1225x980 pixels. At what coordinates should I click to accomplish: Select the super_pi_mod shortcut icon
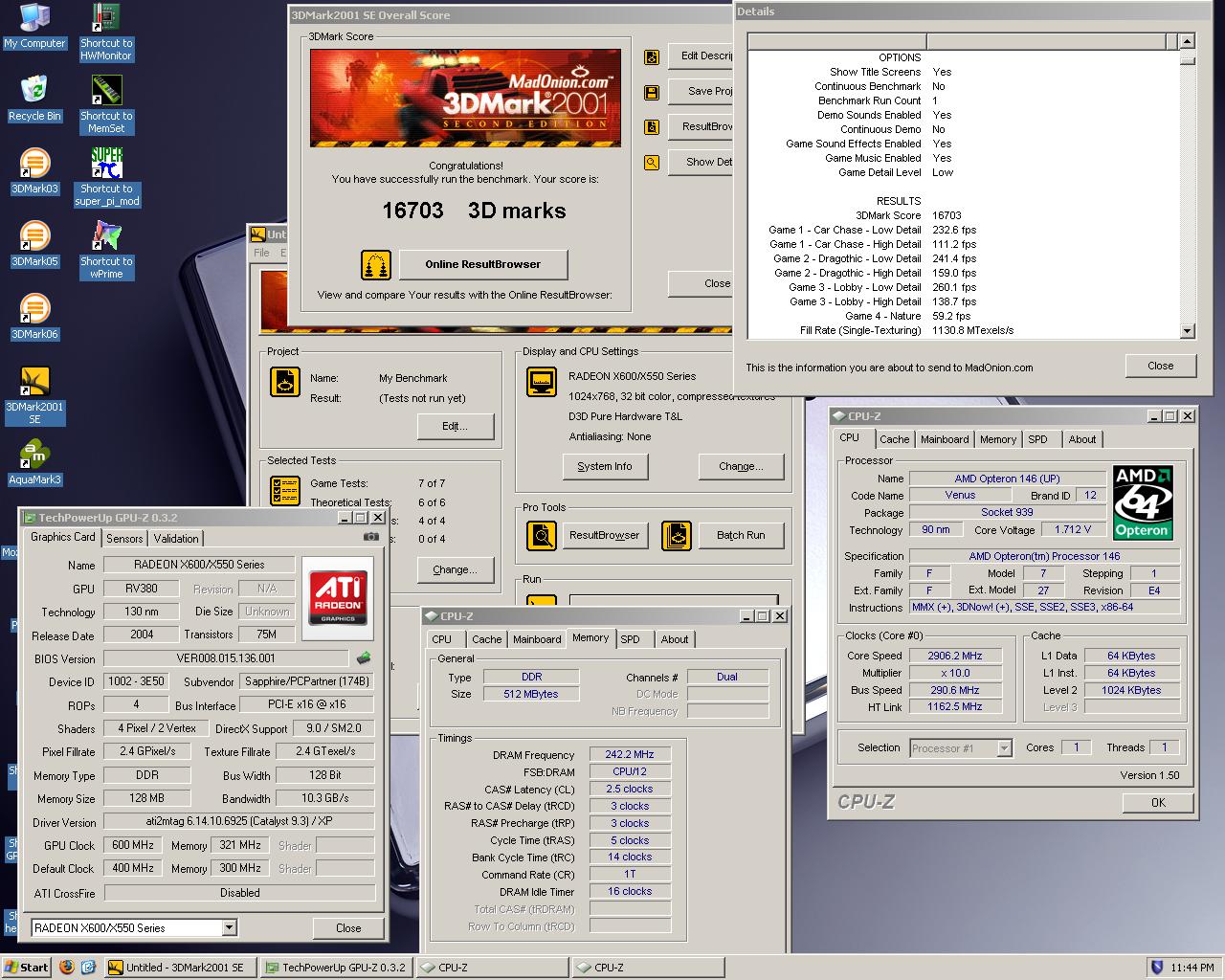coord(106,178)
